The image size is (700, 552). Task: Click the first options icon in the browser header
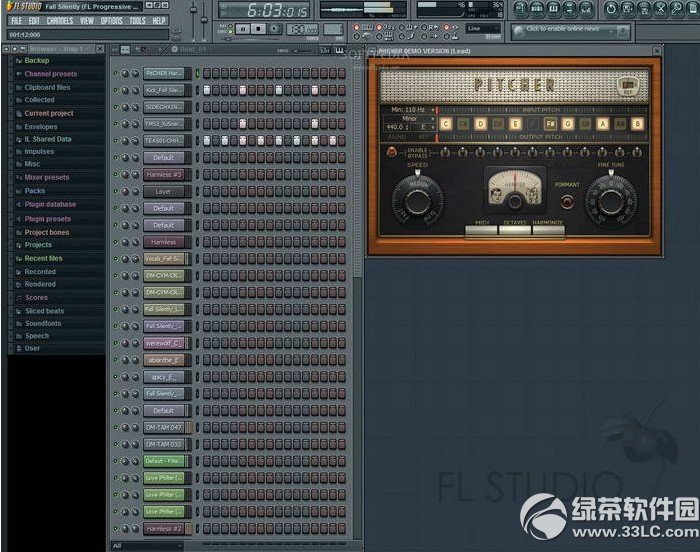6,49
